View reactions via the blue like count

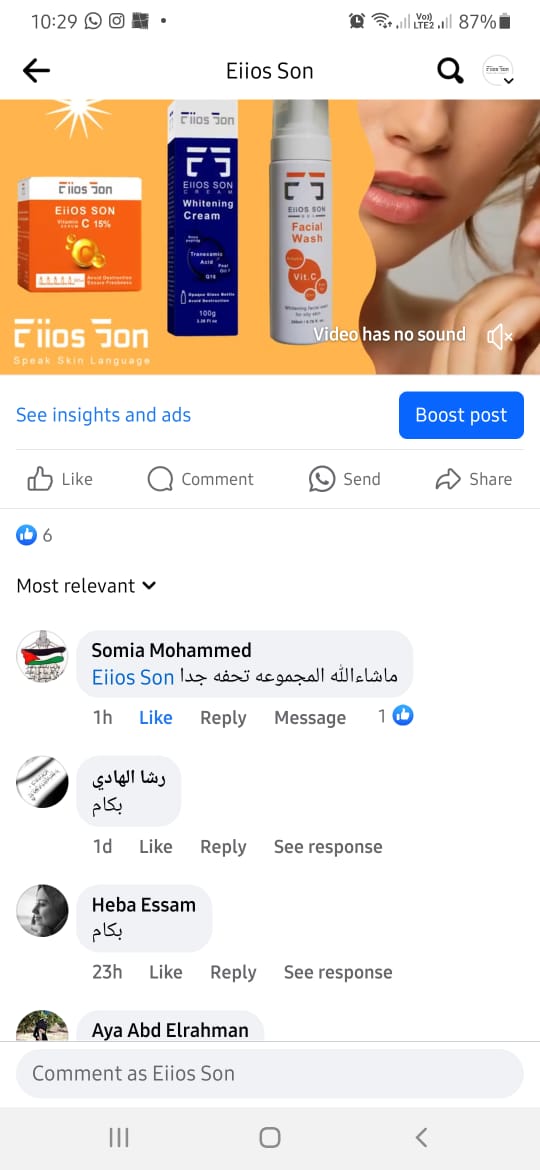pyautogui.click(x=34, y=535)
